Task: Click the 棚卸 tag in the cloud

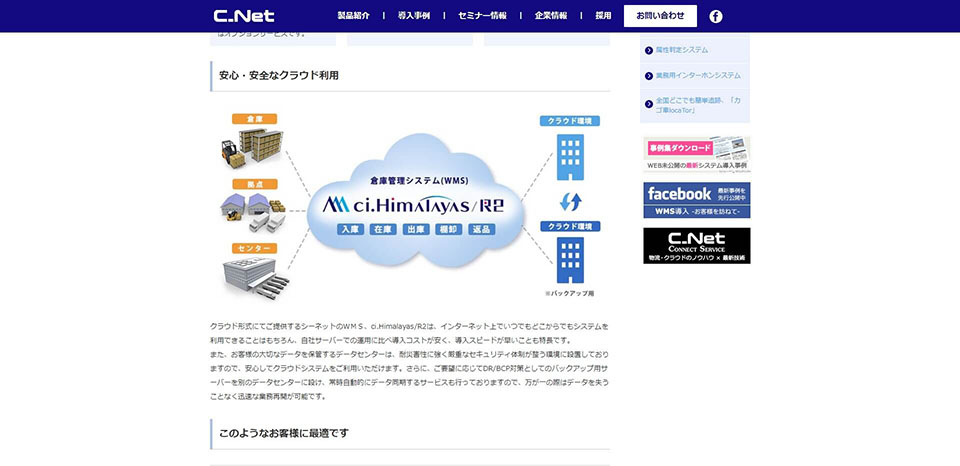Action: [x=449, y=230]
